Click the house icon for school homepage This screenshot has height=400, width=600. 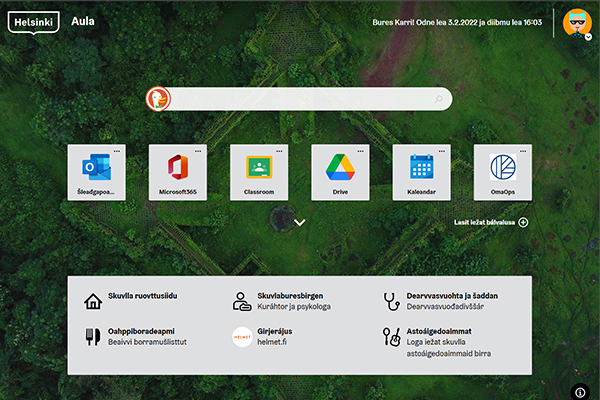coord(93,301)
